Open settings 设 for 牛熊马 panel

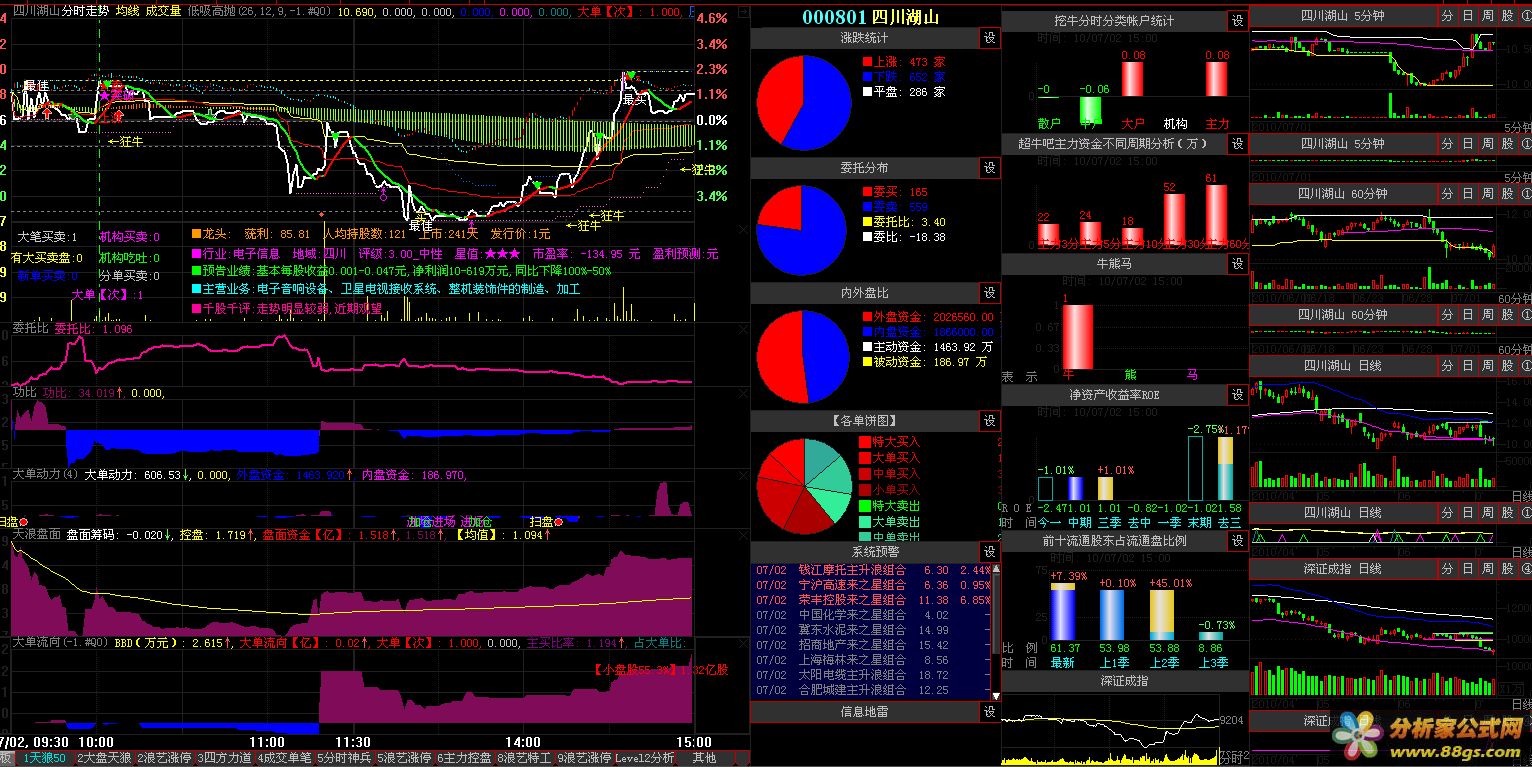(1238, 264)
